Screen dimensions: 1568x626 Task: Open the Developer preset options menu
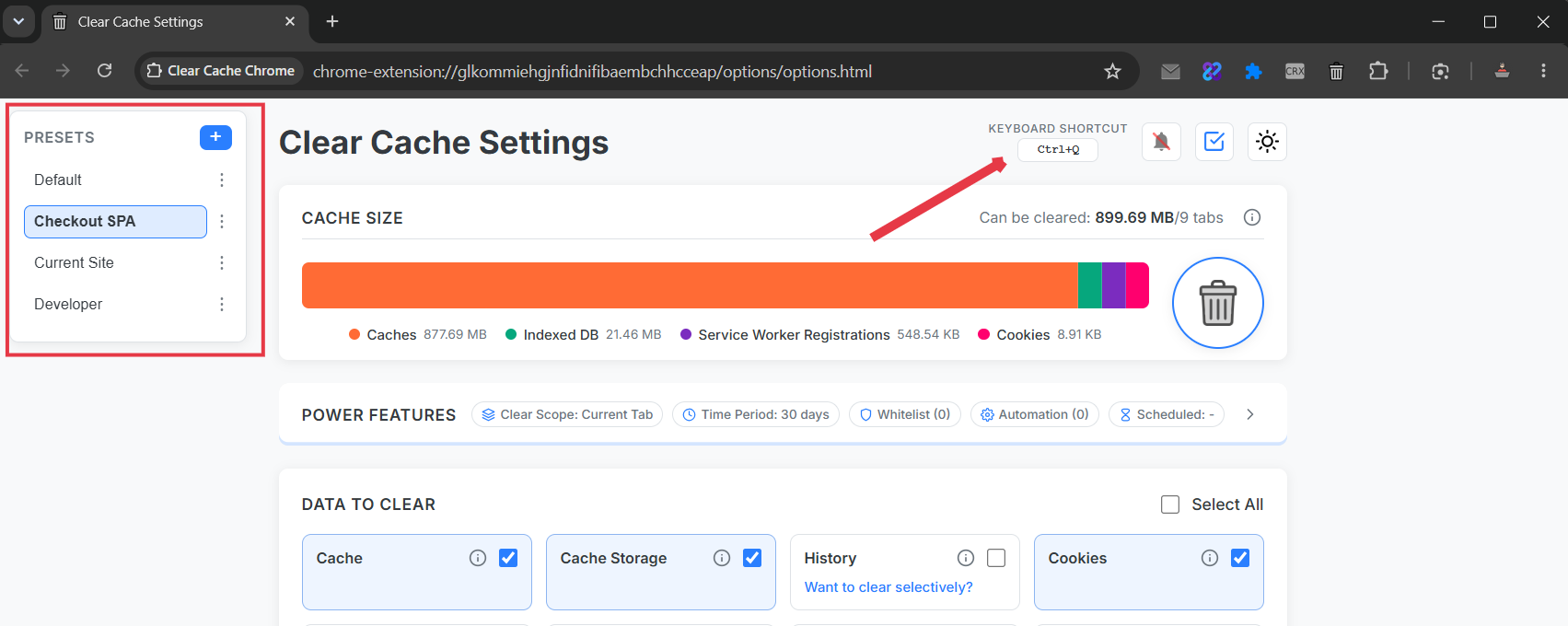point(222,305)
